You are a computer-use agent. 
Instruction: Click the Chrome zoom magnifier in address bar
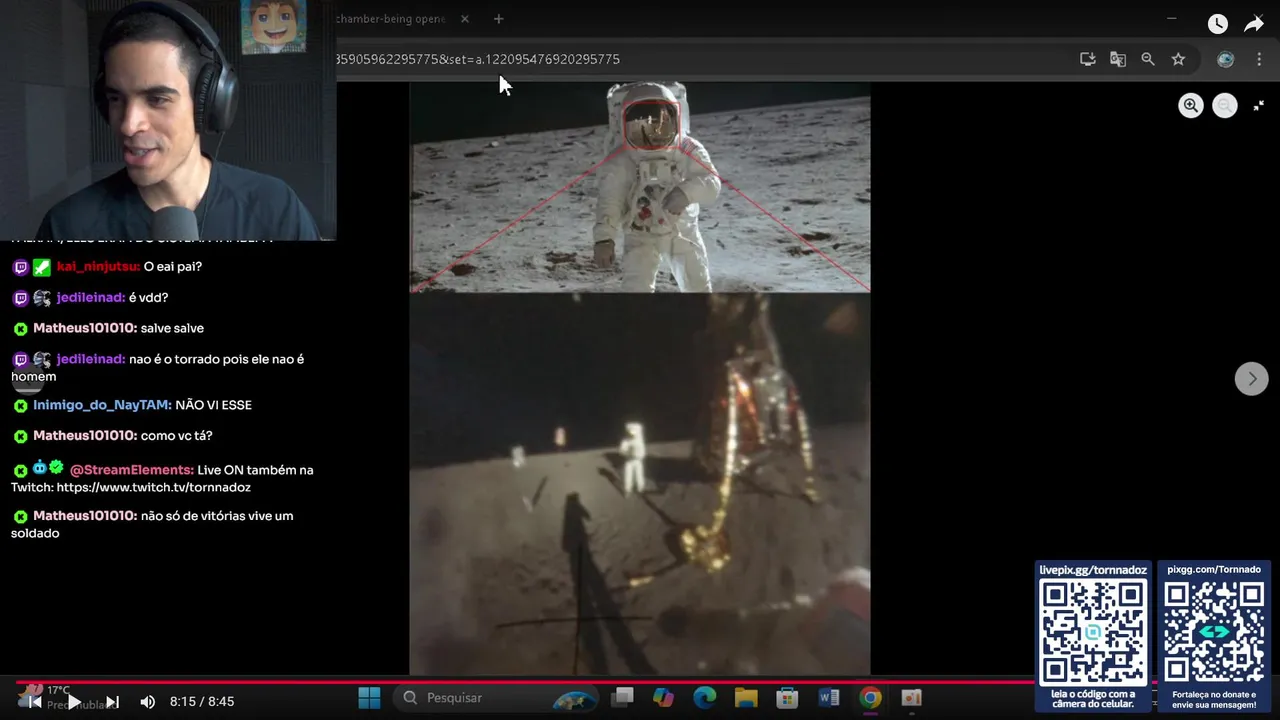(x=1148, y=59)
